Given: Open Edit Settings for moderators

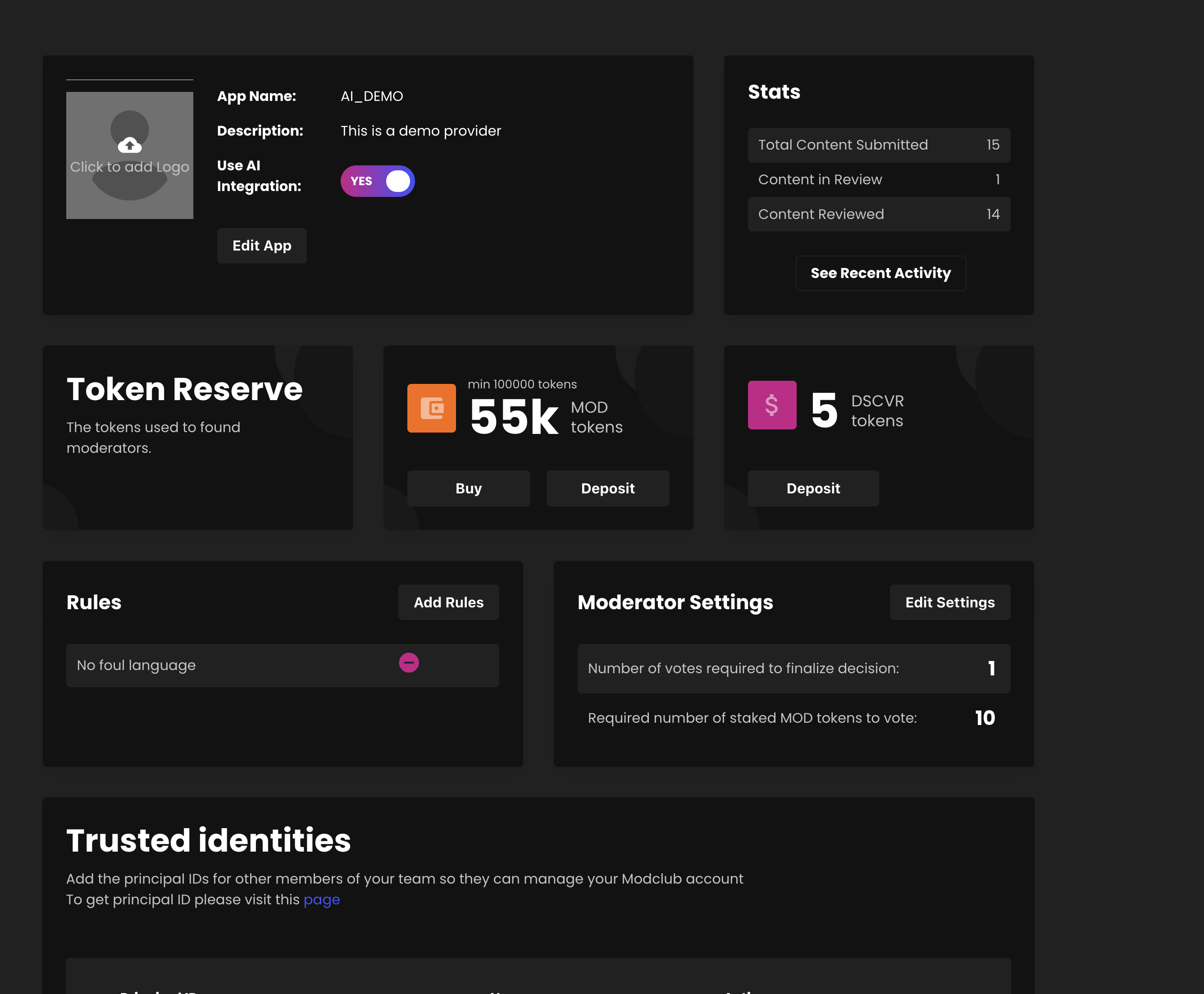Looking at the screenshot, I should (x=949, y=602).
